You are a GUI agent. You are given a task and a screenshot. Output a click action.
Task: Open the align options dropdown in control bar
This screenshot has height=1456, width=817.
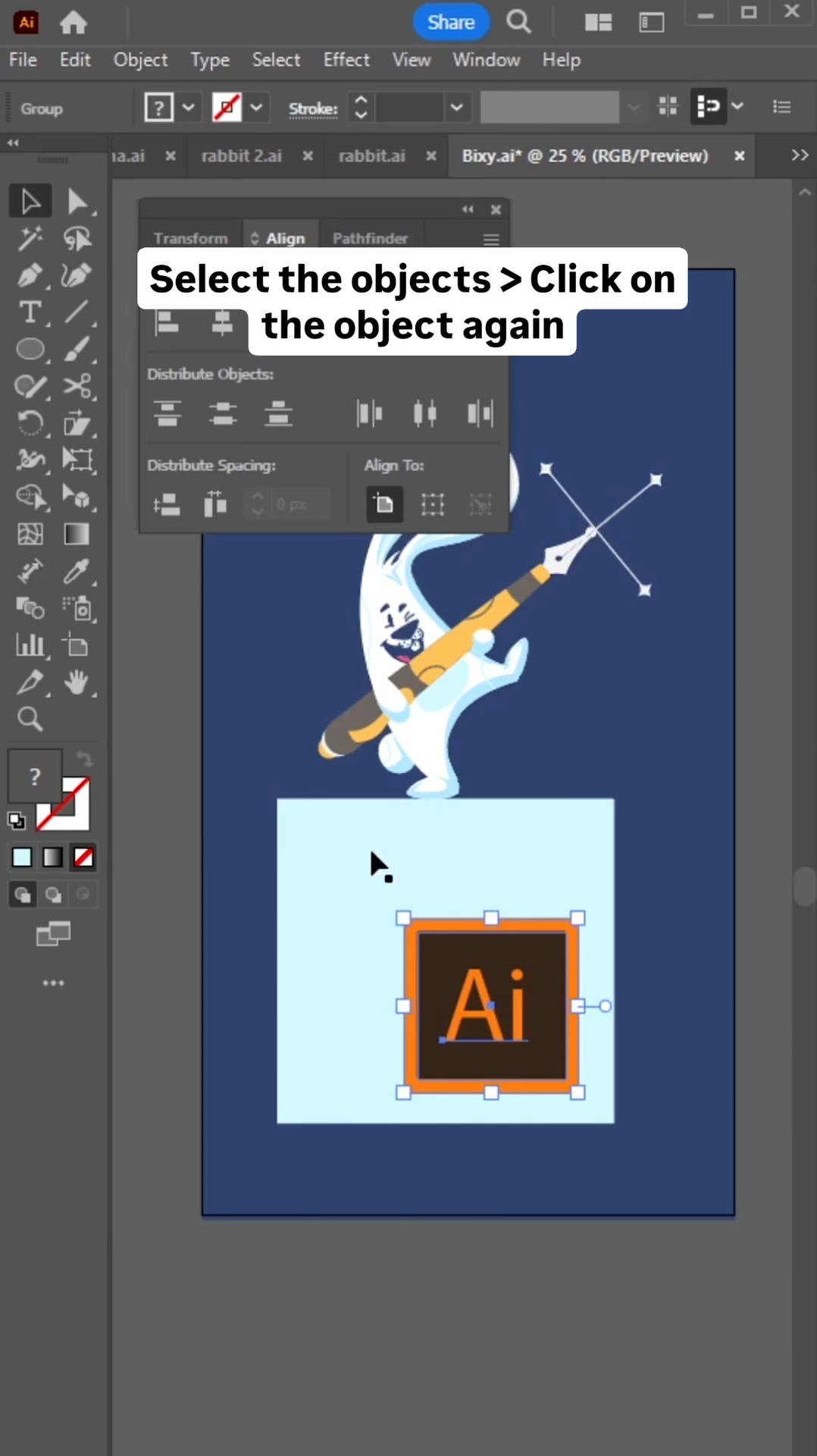[737, 106]
